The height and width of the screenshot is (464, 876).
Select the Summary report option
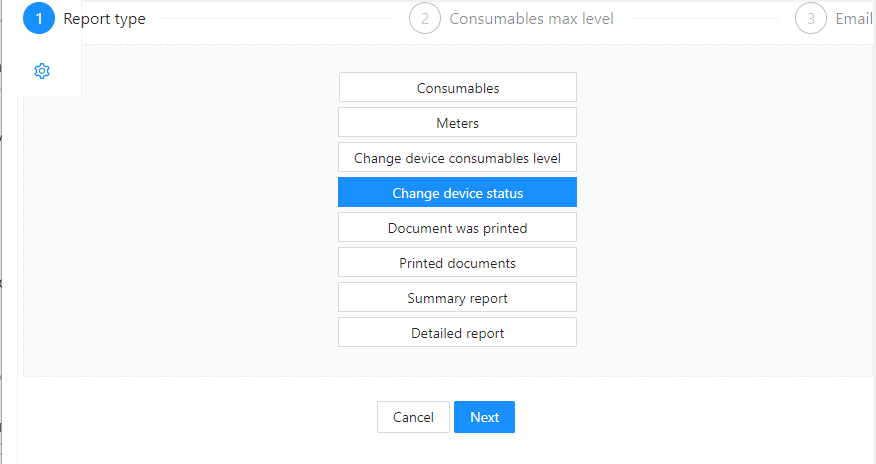coord(458,298)
